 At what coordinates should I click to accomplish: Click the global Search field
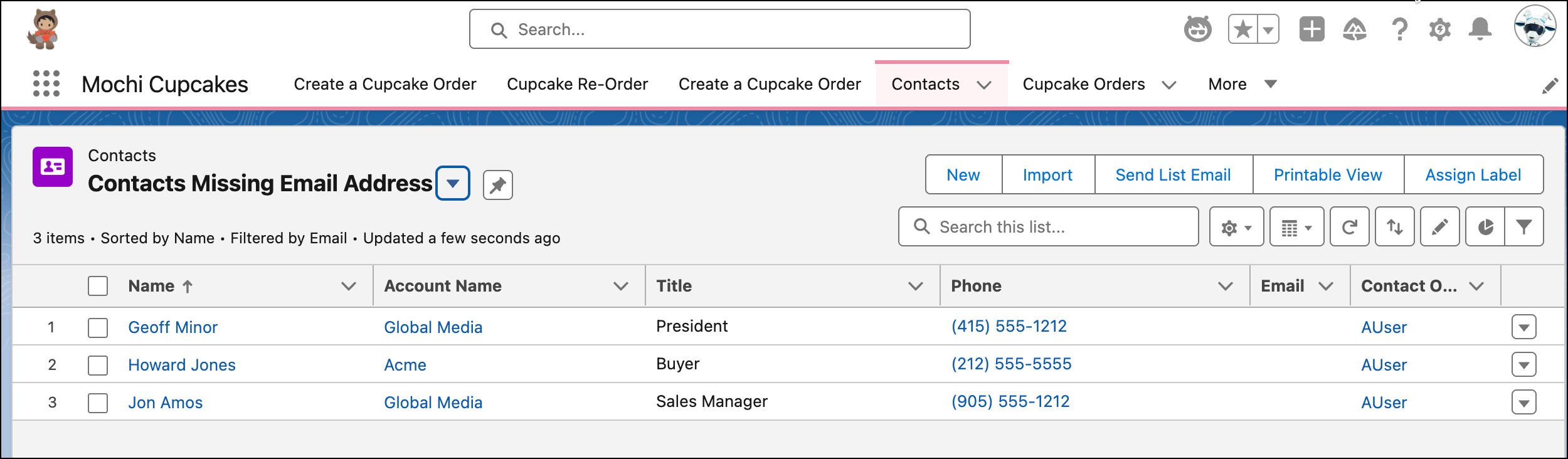click(x=720, y=29)
